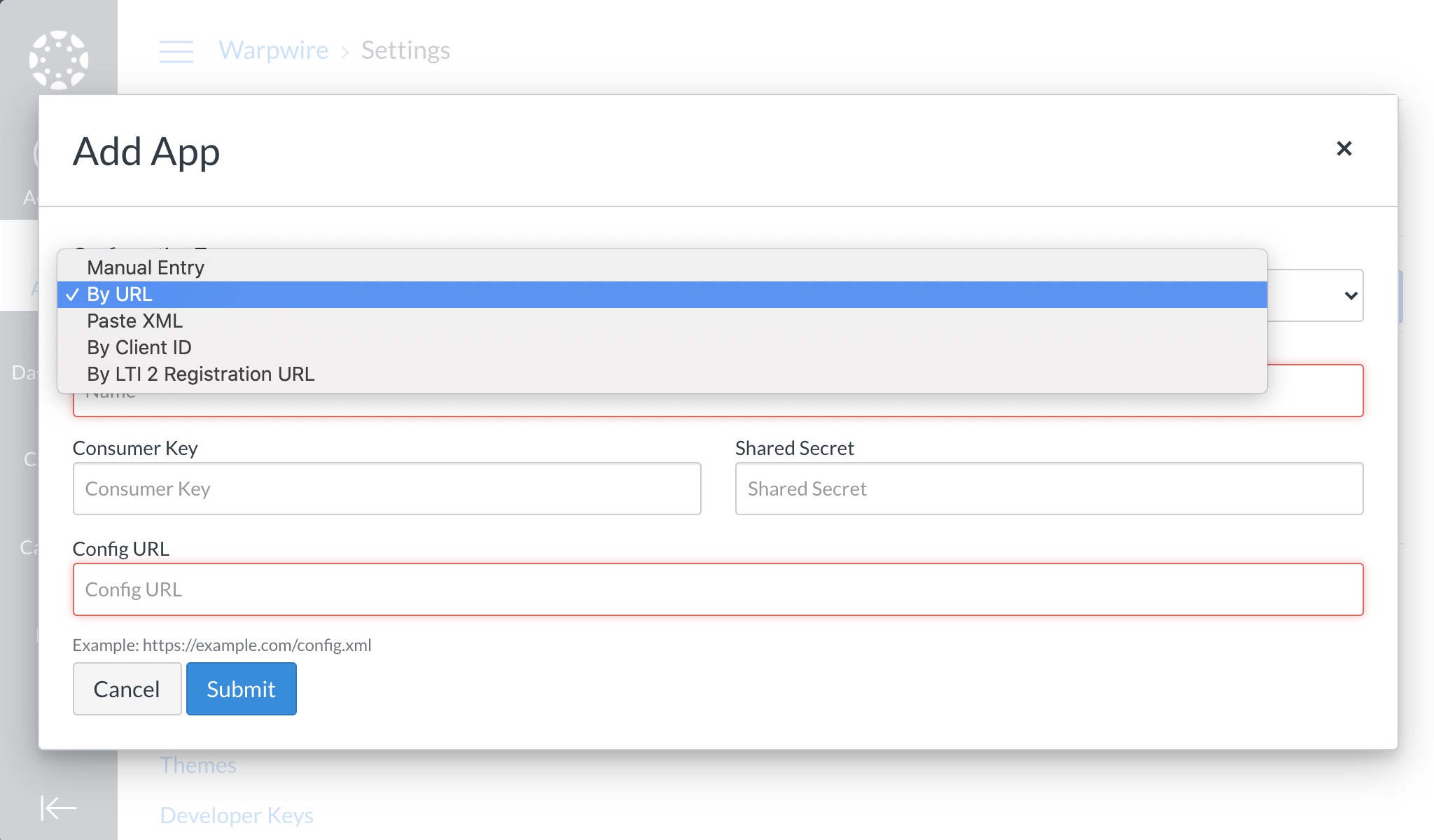1434x840 pixels.
Task: Close the Add App dialog
Action: click(x=1344, y=148)
